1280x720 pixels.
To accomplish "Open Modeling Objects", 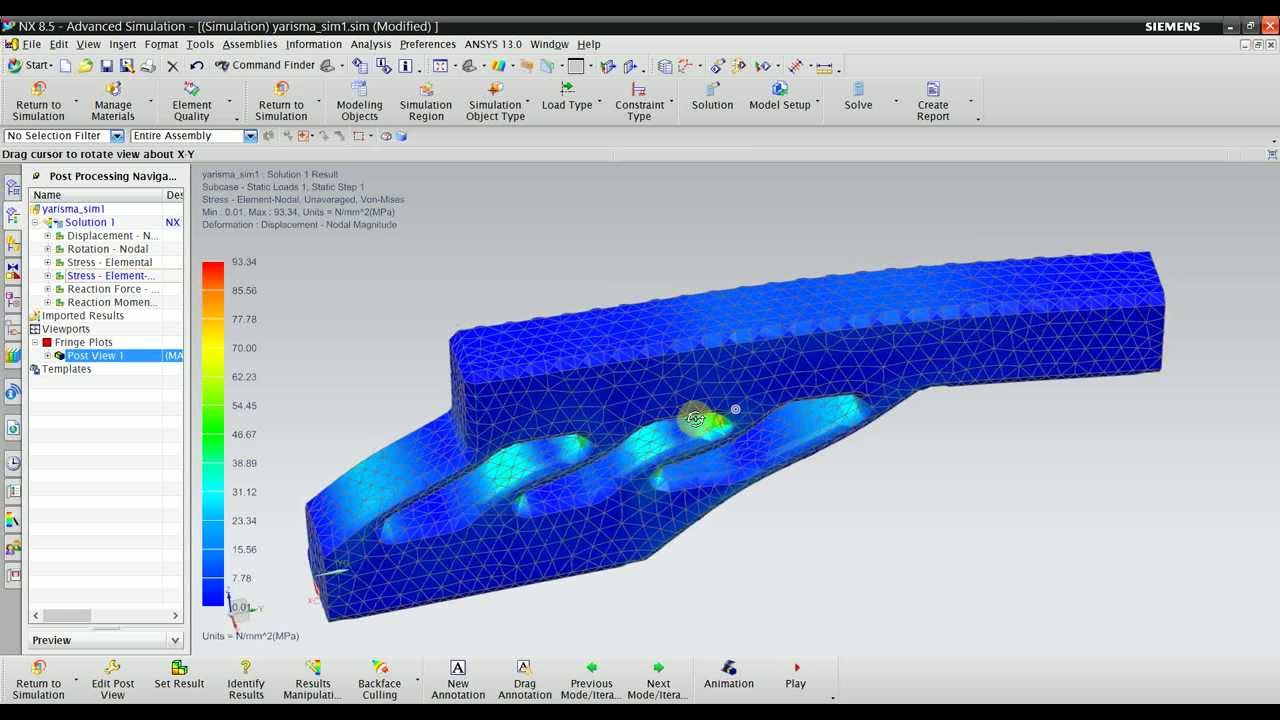I will [359, 102].
